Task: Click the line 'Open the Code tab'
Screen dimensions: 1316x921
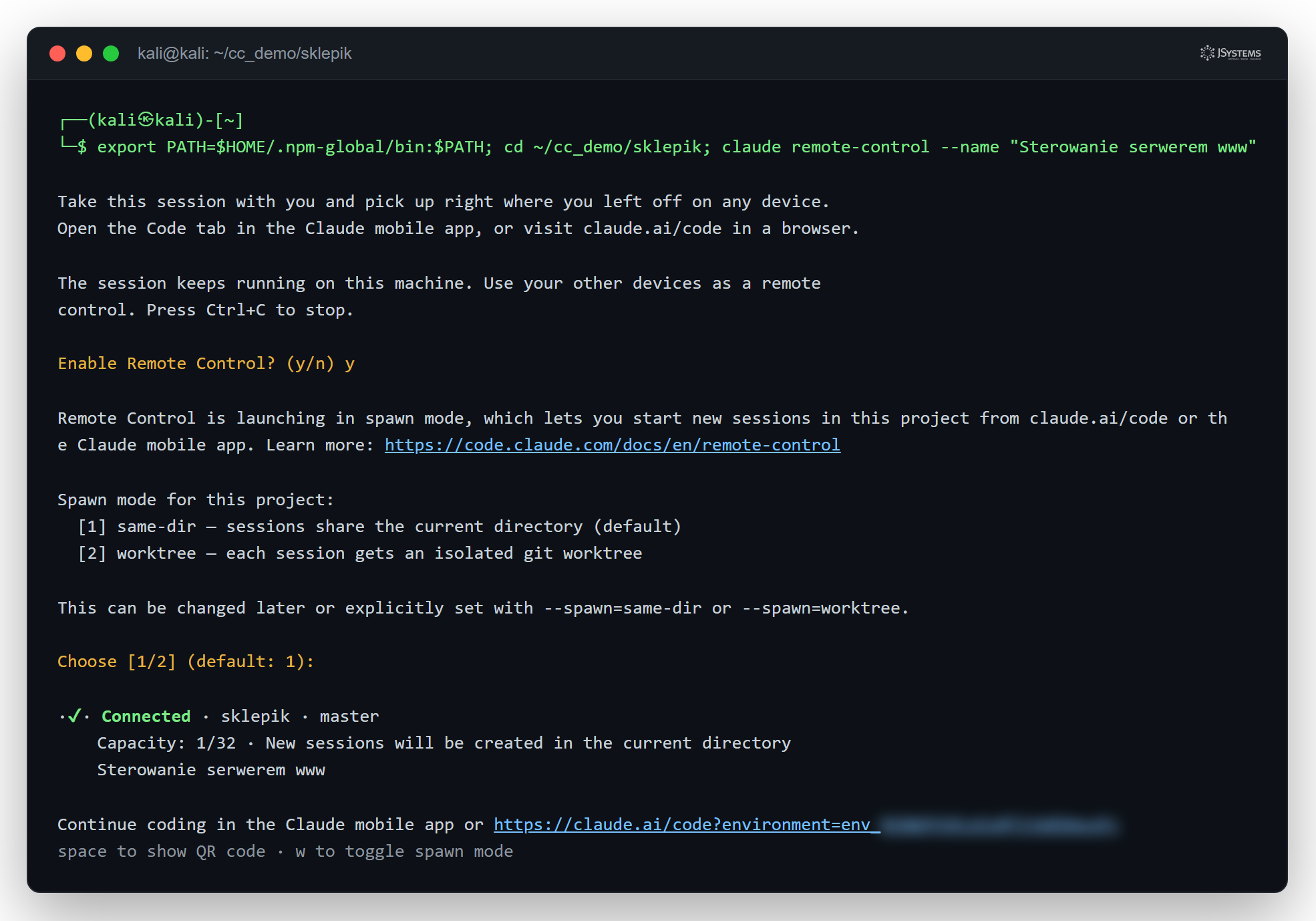Action: [458, 228]
